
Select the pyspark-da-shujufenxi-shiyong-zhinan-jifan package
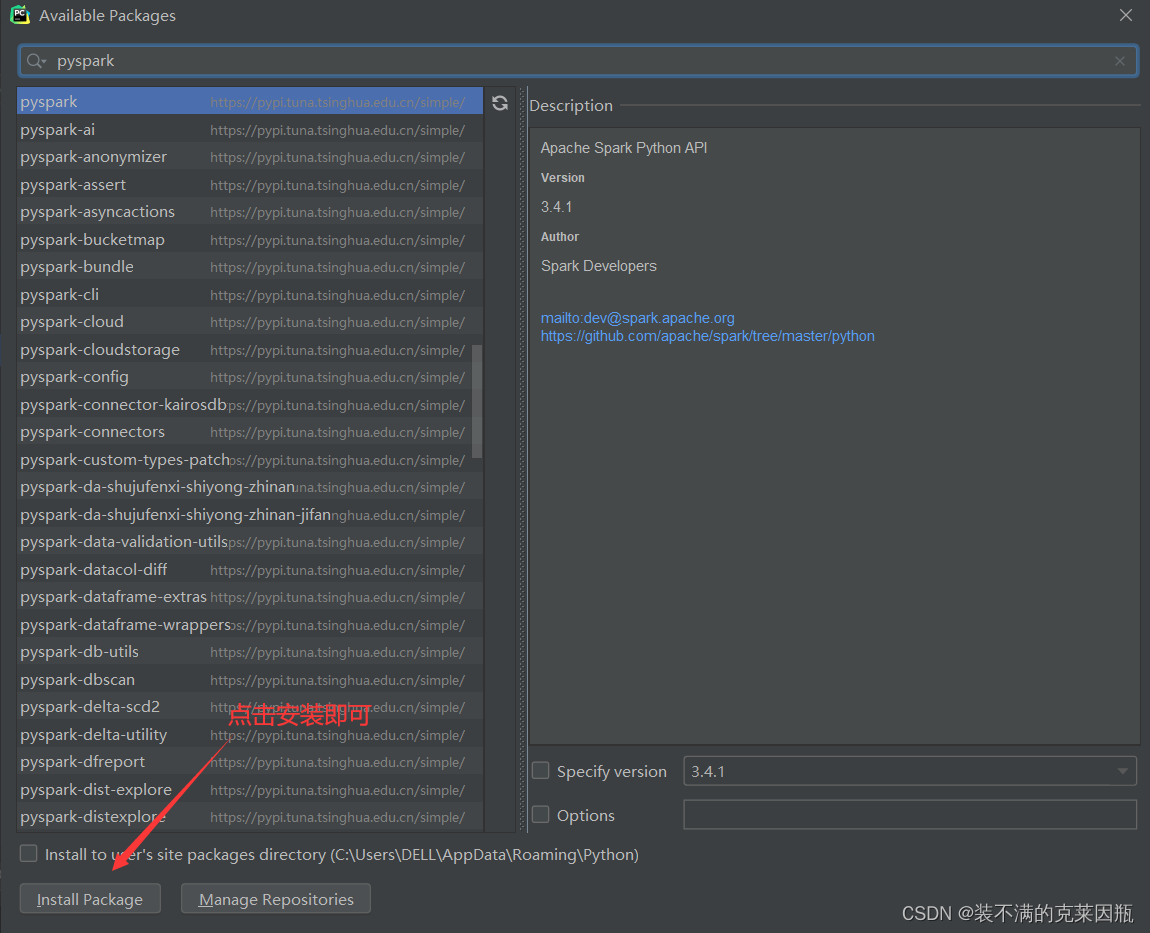[249, 514]
